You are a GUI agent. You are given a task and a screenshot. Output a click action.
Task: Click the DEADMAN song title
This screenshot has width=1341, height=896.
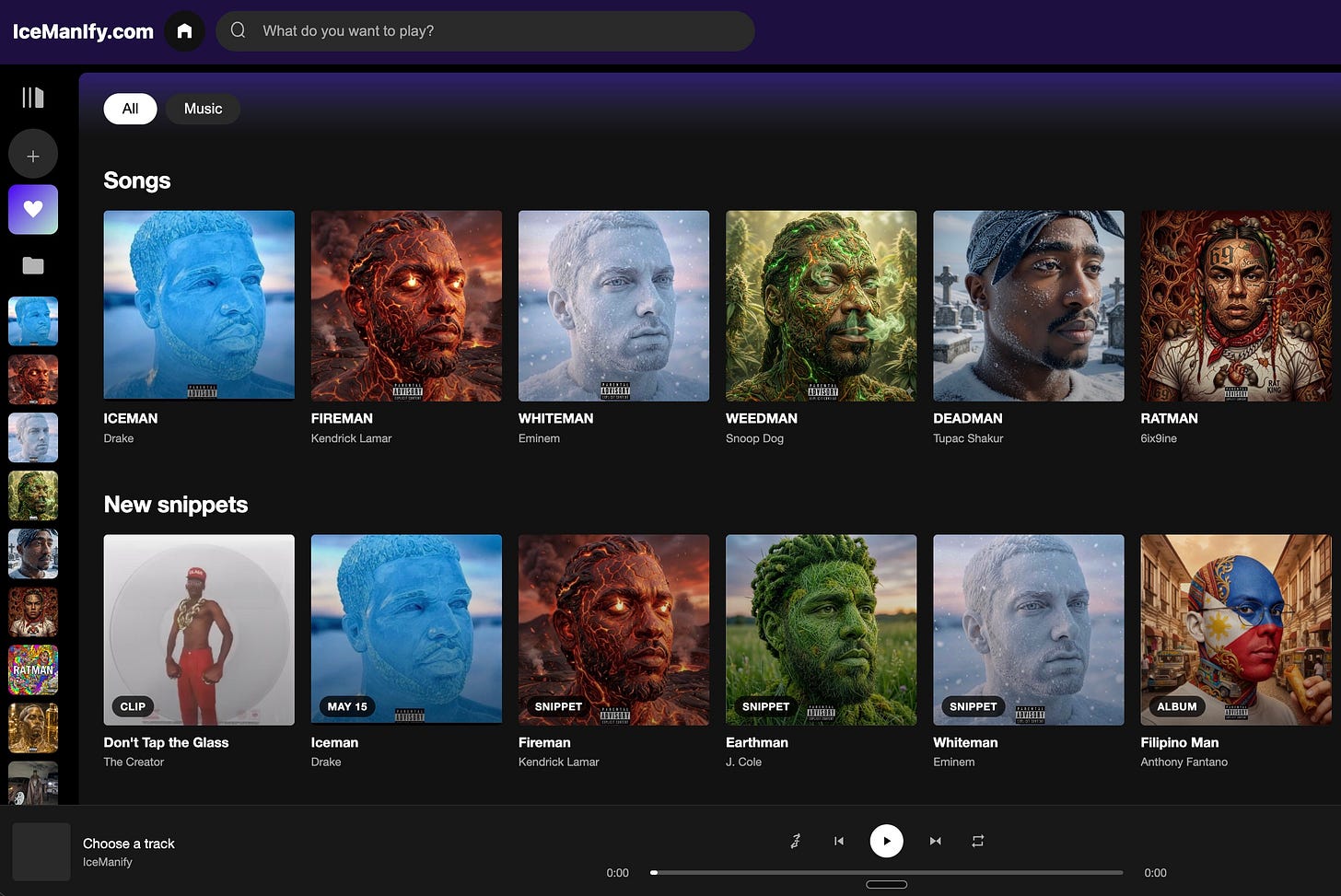967,418
